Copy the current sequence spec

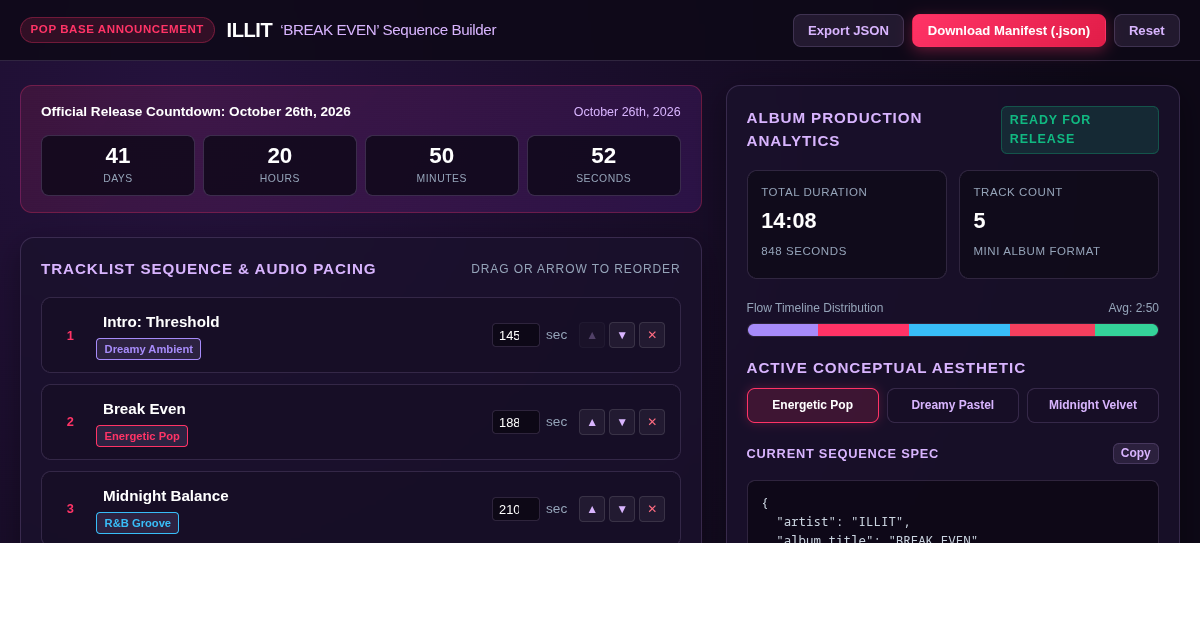click(1136, 453)
